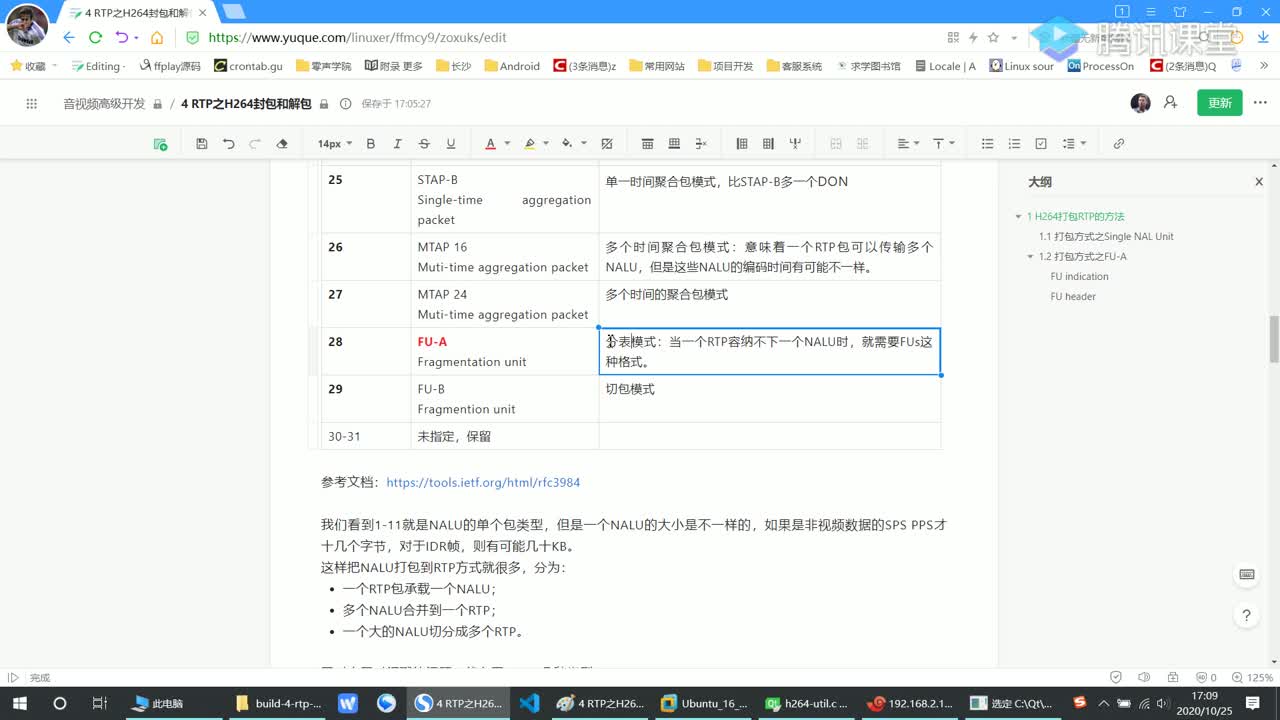Open the rfc3984 reference link

click(483, 482)
